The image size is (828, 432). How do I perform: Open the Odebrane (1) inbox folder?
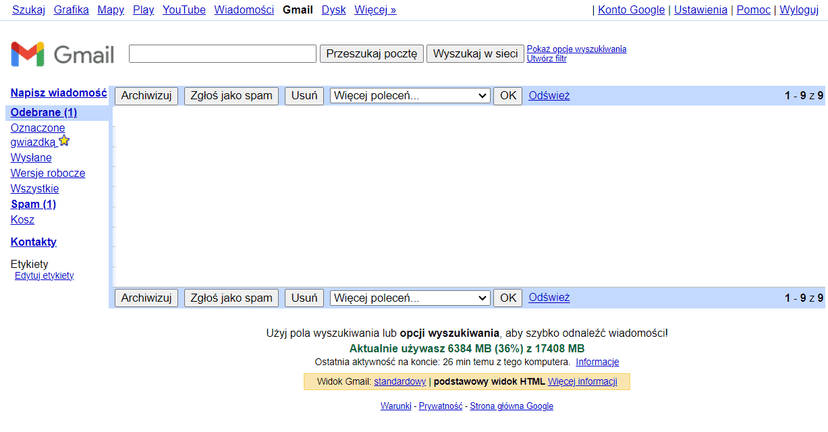pyautogui.click(x=44, y=112)
